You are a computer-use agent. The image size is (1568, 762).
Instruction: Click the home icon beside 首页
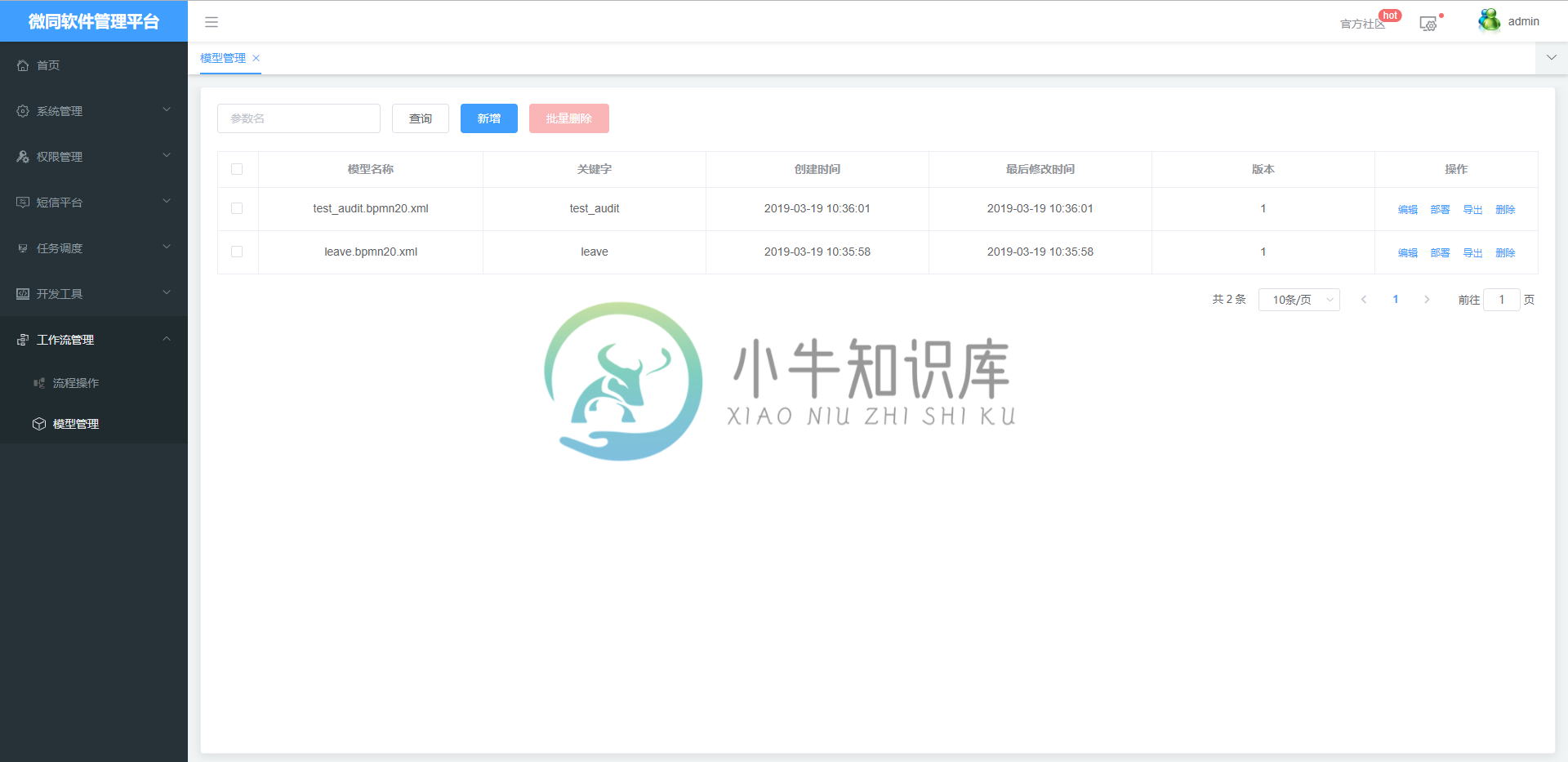click(23, 65)
